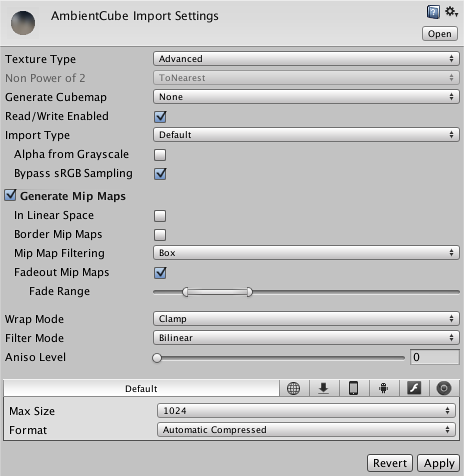Select the Flash platform override tab
Screen dimensions: 464x476
[414, 388]
